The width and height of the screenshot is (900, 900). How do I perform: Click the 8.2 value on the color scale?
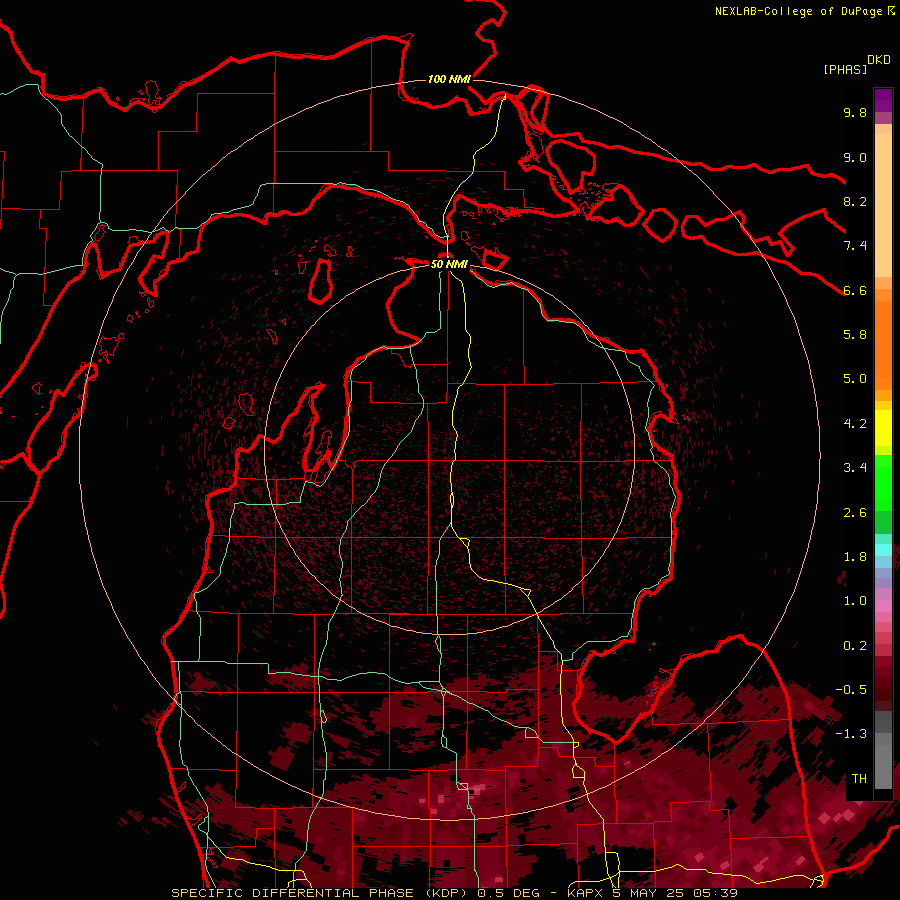coord(855,201)
